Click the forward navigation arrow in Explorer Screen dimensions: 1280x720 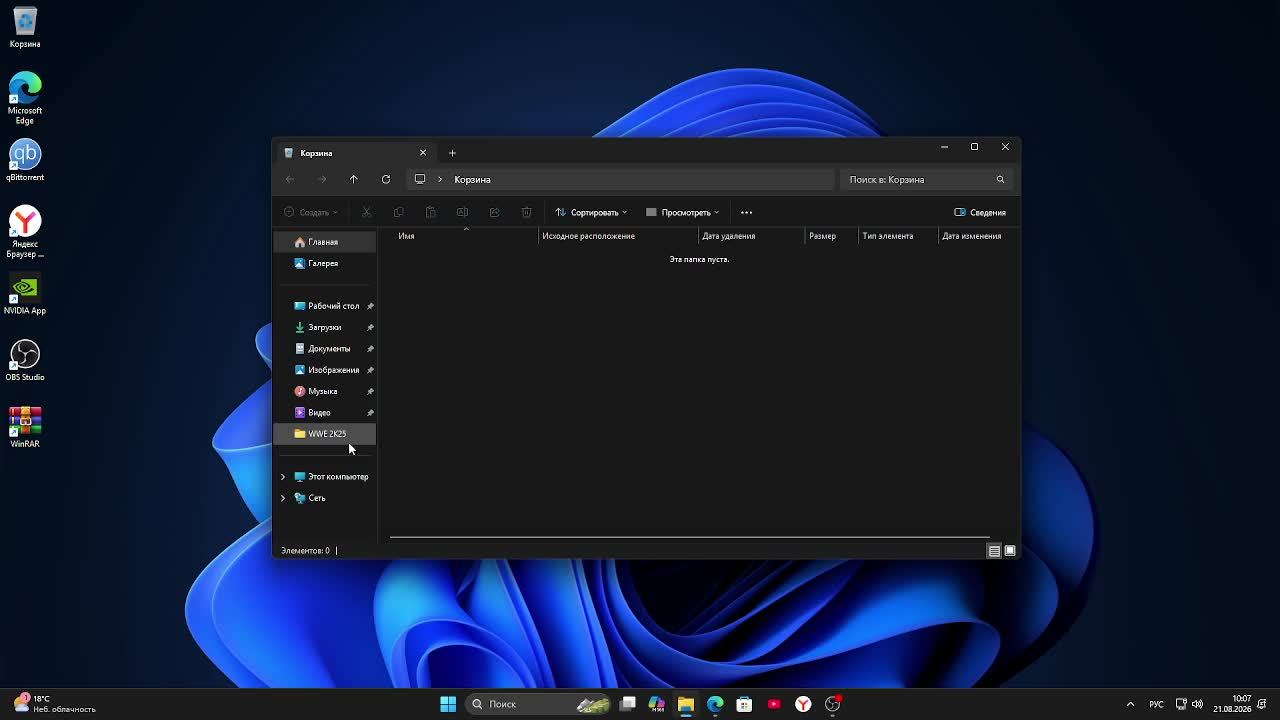click(322, 180)
